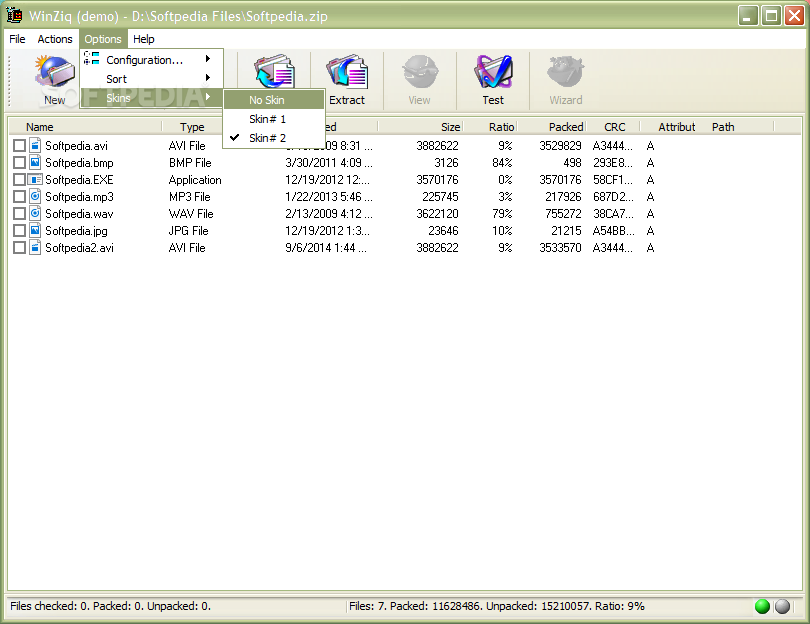Click packed value 755272

click(560, 214)
